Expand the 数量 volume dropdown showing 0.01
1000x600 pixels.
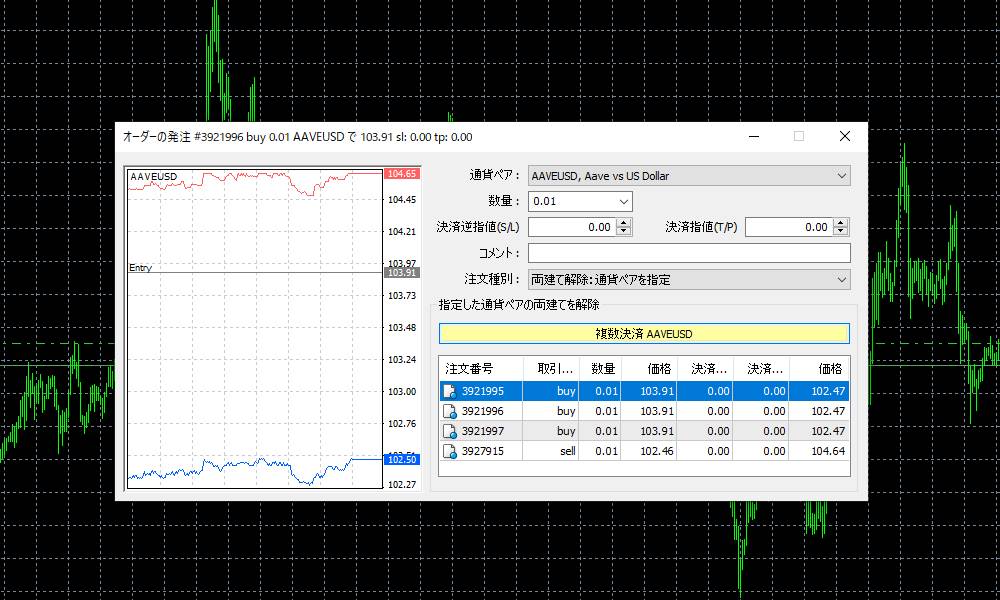point(625,201)
